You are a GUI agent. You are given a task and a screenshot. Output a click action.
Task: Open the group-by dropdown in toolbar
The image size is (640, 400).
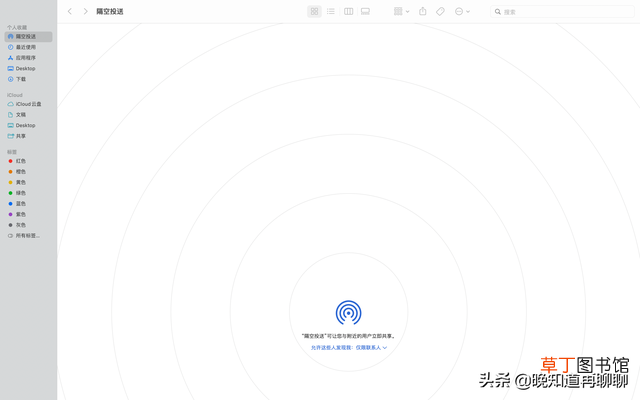tap(401, 11)
